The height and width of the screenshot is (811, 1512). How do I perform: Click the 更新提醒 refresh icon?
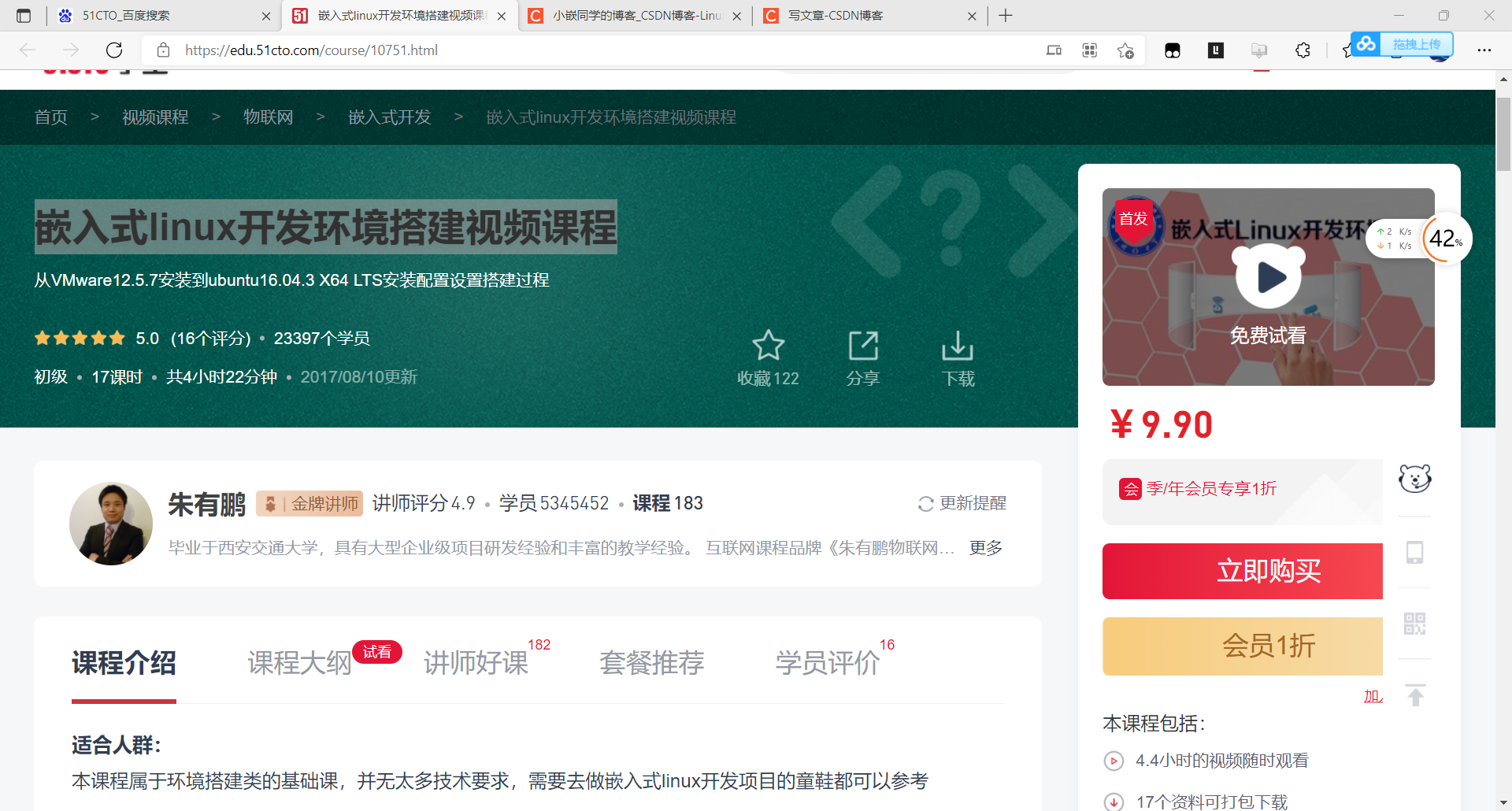[x=926, y=504]
